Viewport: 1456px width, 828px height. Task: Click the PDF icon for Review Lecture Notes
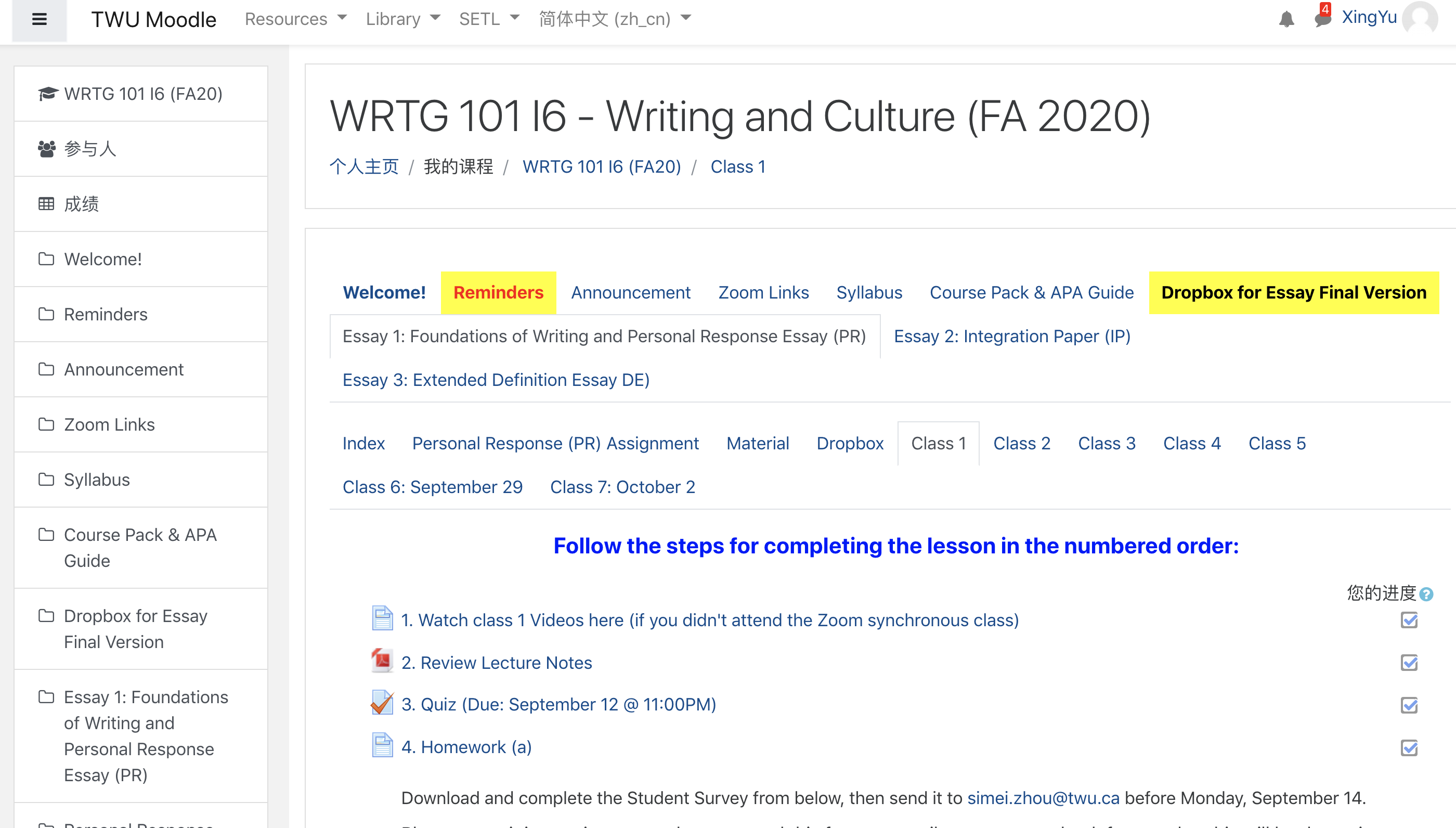click(383, 661)
